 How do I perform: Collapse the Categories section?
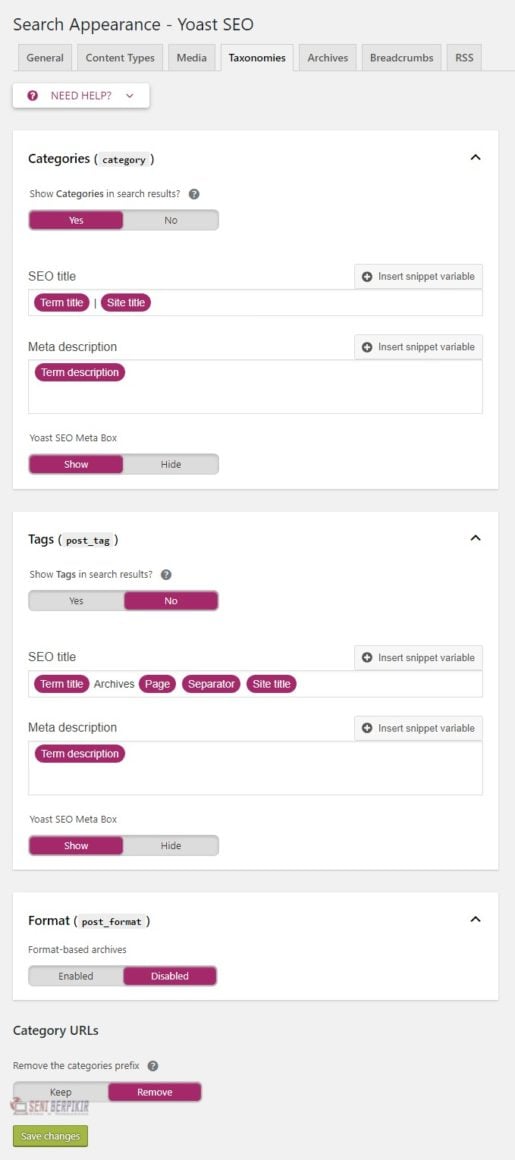pos(476,158)
